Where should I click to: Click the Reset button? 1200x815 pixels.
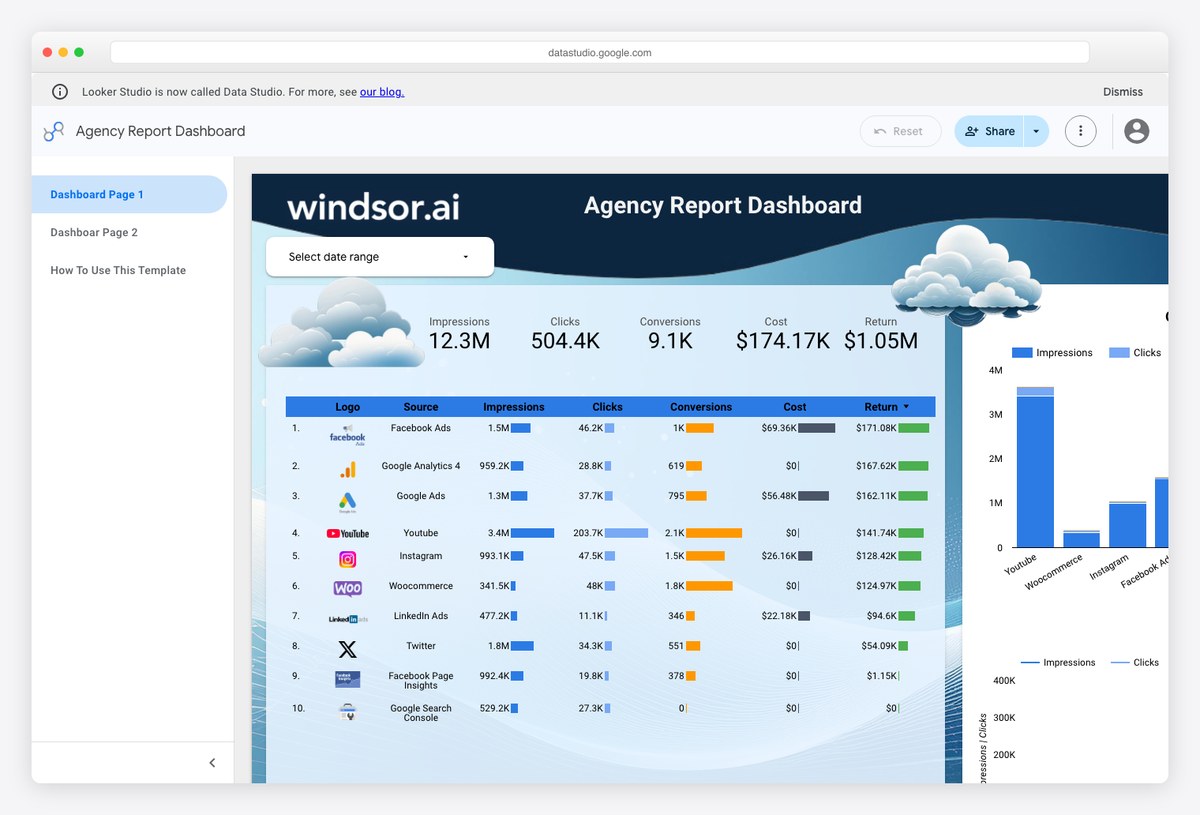900,131
